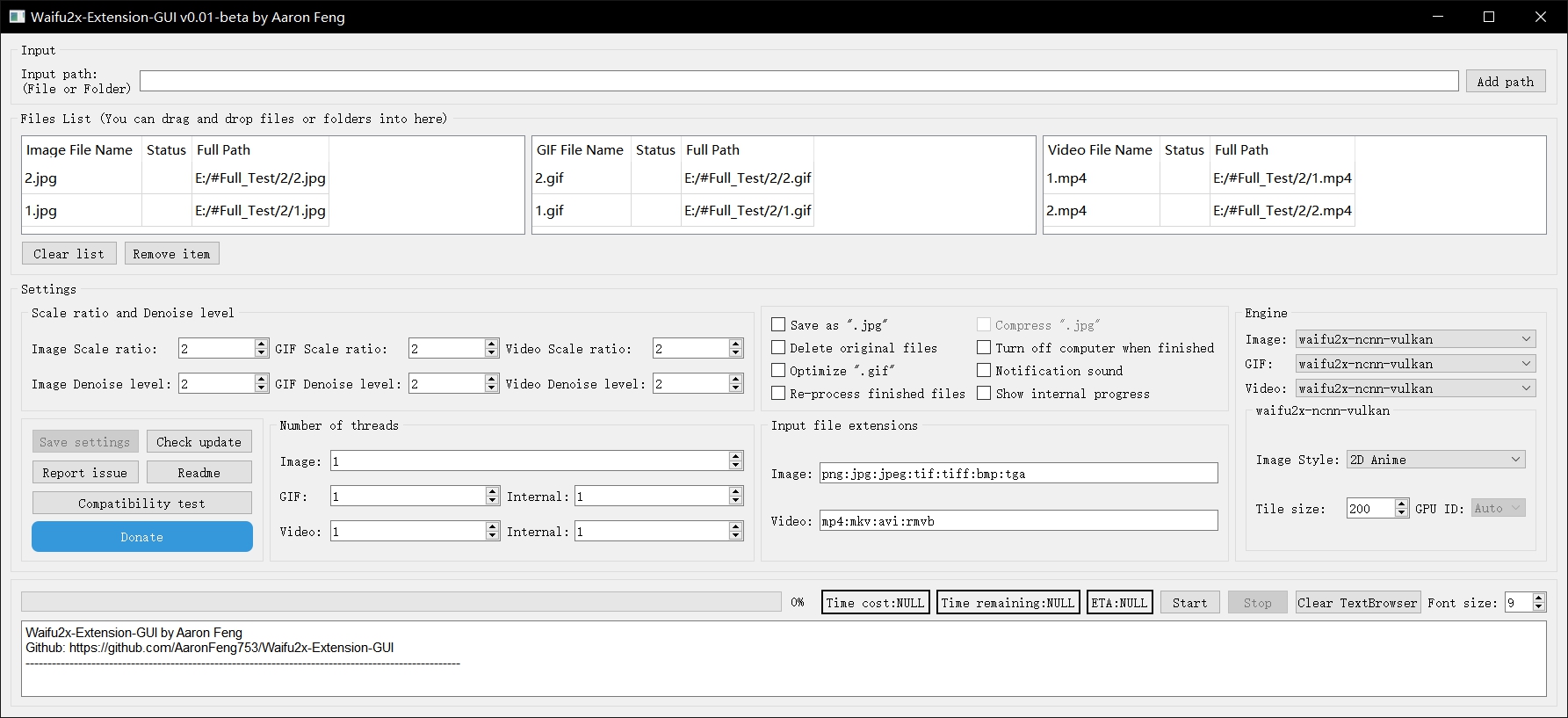Open the Readme button
This screenshot has width=1568, height=718.
pyautogui.click(x=199, y=473)
